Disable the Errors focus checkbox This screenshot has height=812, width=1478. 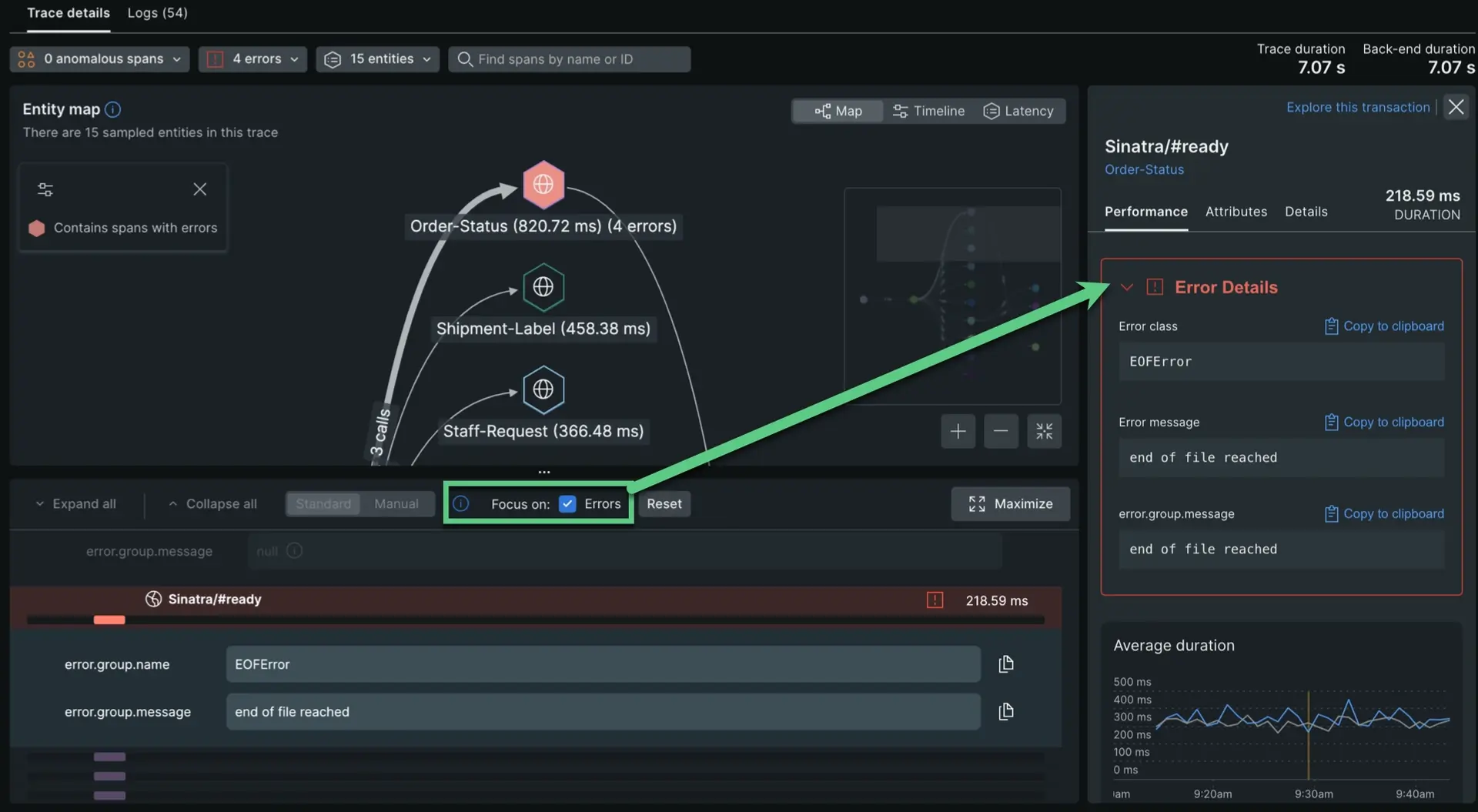(567, 504)
